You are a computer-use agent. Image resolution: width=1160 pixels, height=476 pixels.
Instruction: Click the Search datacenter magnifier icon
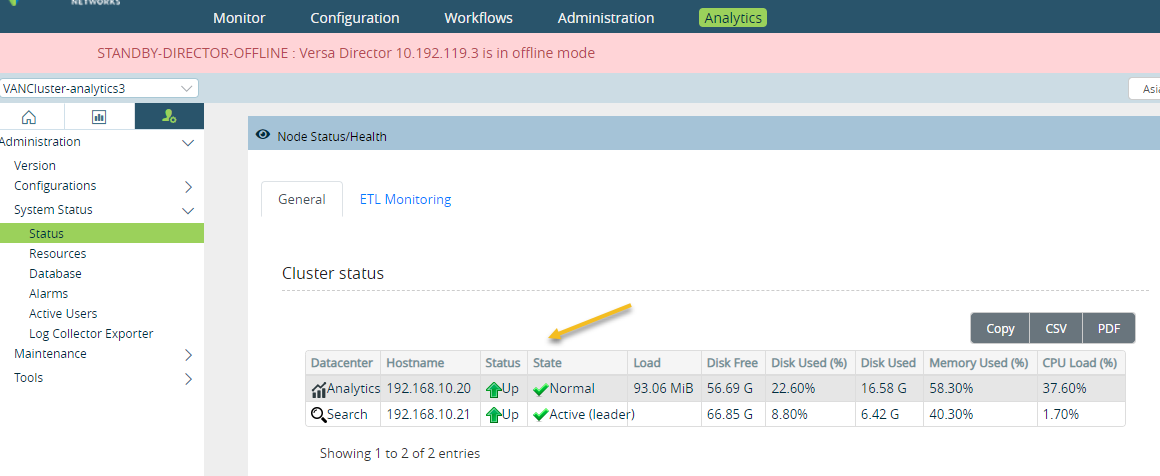click(x=319, y=415)
